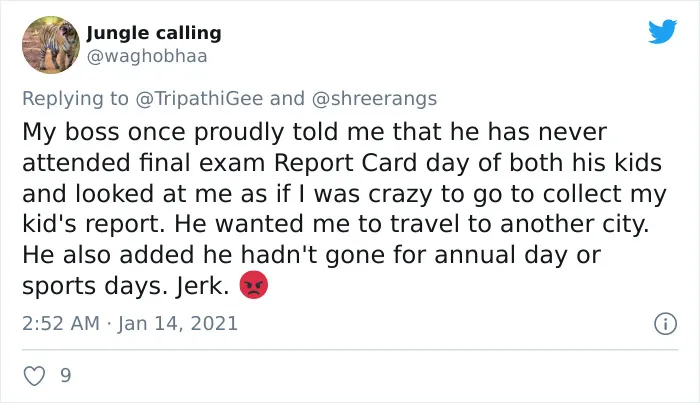Visit the @shreerangs mention
The width and height of the screenshot is (700, 403).
[374, 99]
